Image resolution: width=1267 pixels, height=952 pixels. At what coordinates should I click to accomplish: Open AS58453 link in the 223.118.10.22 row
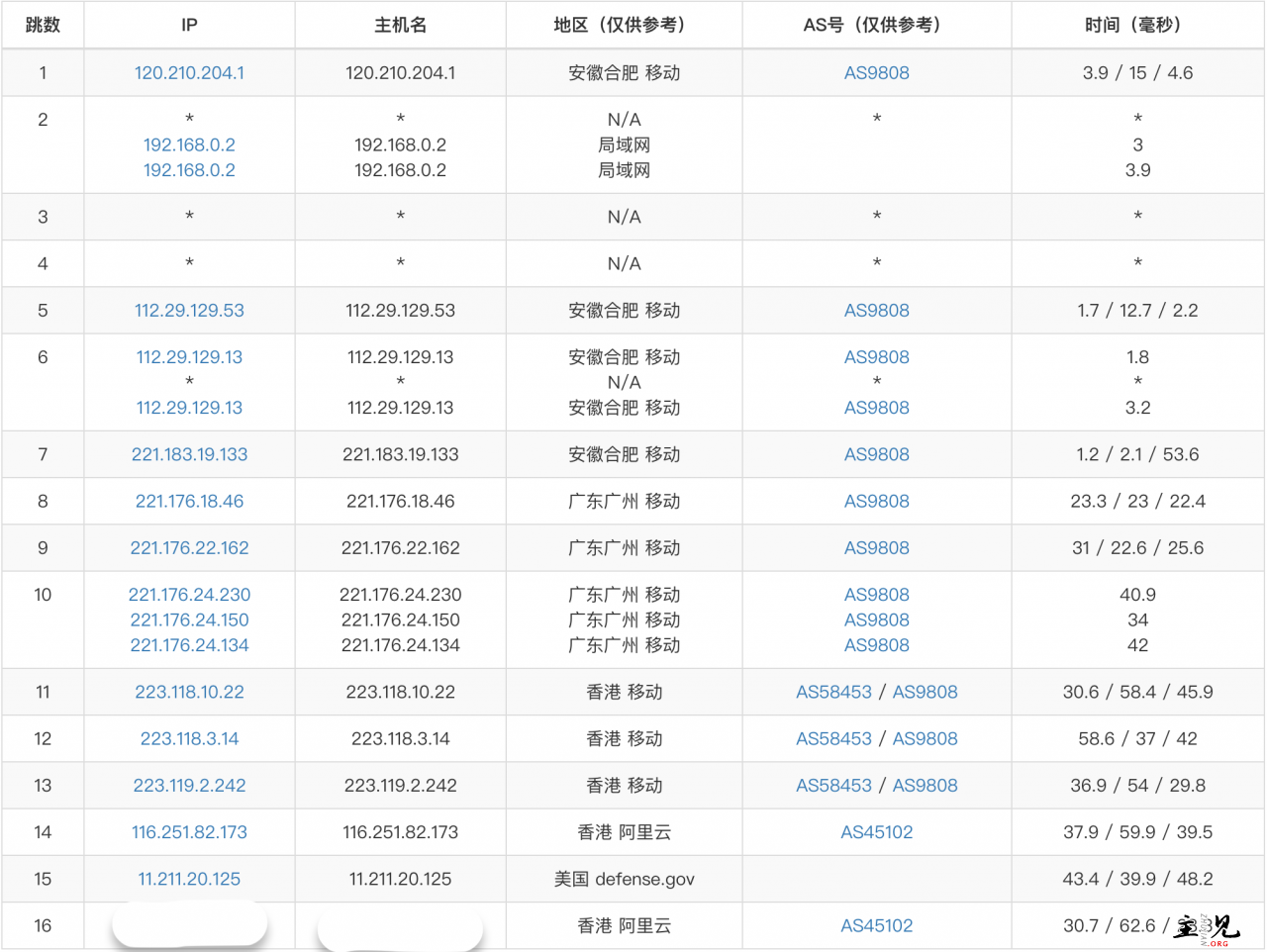tap(834, 693)
